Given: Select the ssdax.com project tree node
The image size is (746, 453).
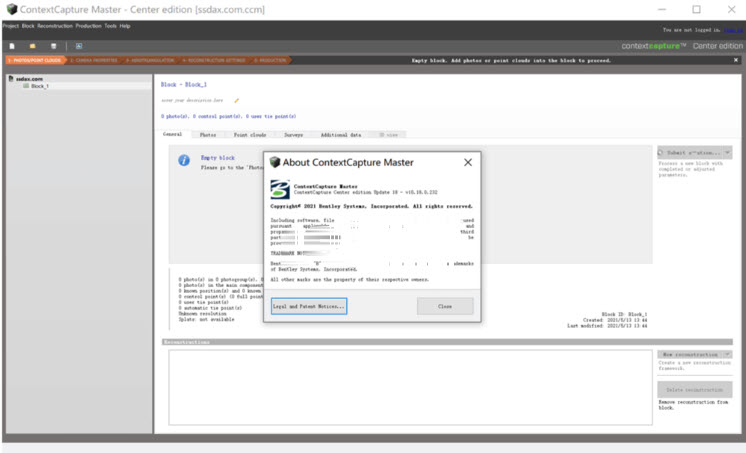Looking at the screenshot, I should tap(28, 78).
